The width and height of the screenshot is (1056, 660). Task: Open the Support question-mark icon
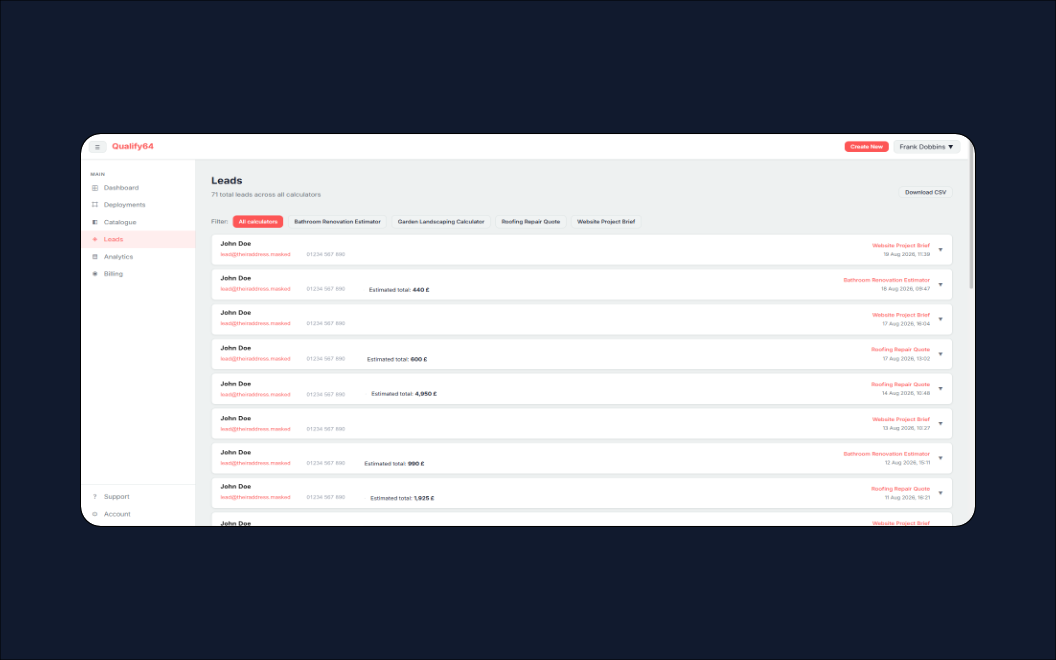tap(95, 497)
